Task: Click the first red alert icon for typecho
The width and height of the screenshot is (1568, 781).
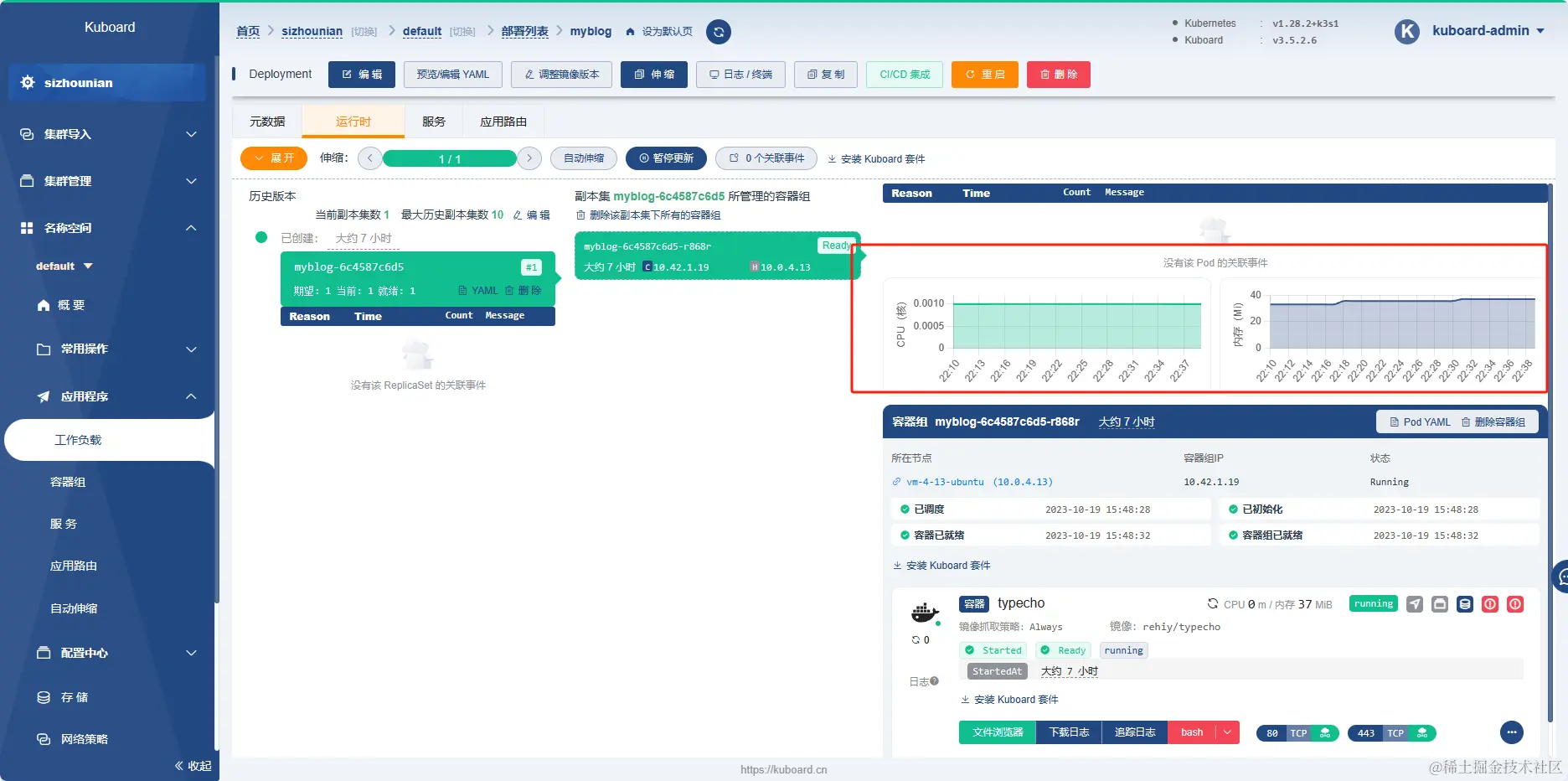Action: 1490,604
